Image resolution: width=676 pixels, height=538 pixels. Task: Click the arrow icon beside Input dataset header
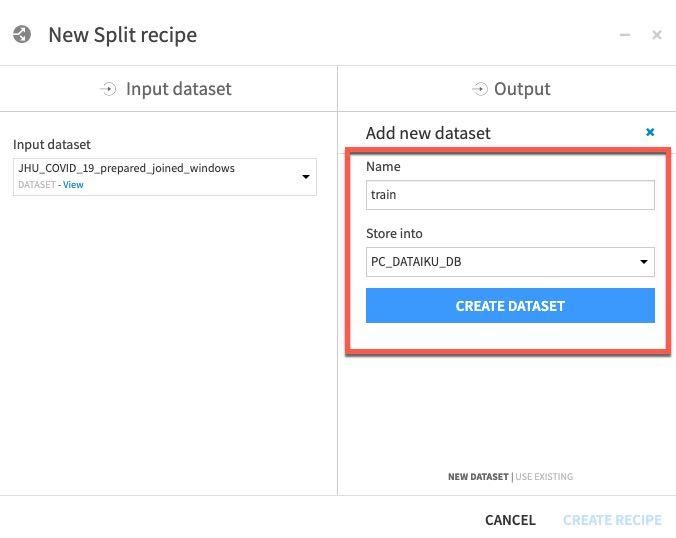coord(109,89)
